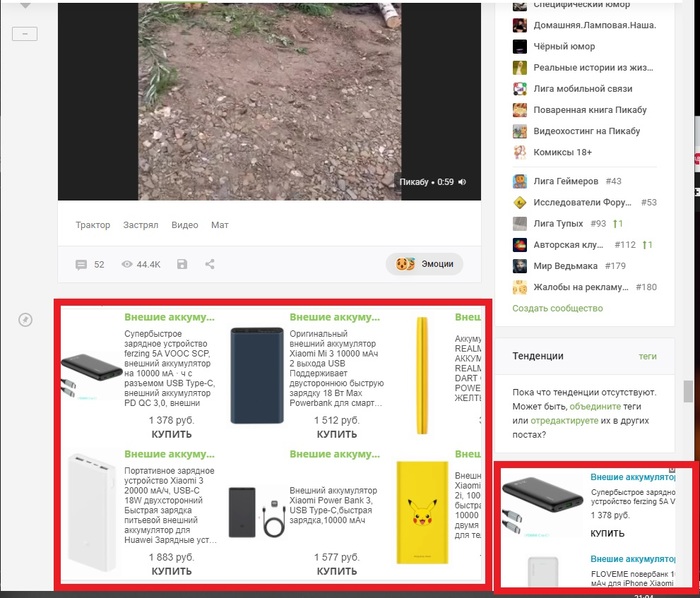The image size is (700, 598).
Task: Click КУПИТЬ under the 1 512 руб. Xiaomi Mi 3
Action: point(337,434)
